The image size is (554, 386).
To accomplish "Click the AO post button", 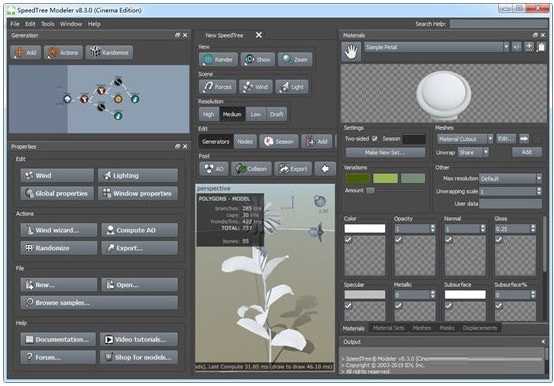I will 213,169.
